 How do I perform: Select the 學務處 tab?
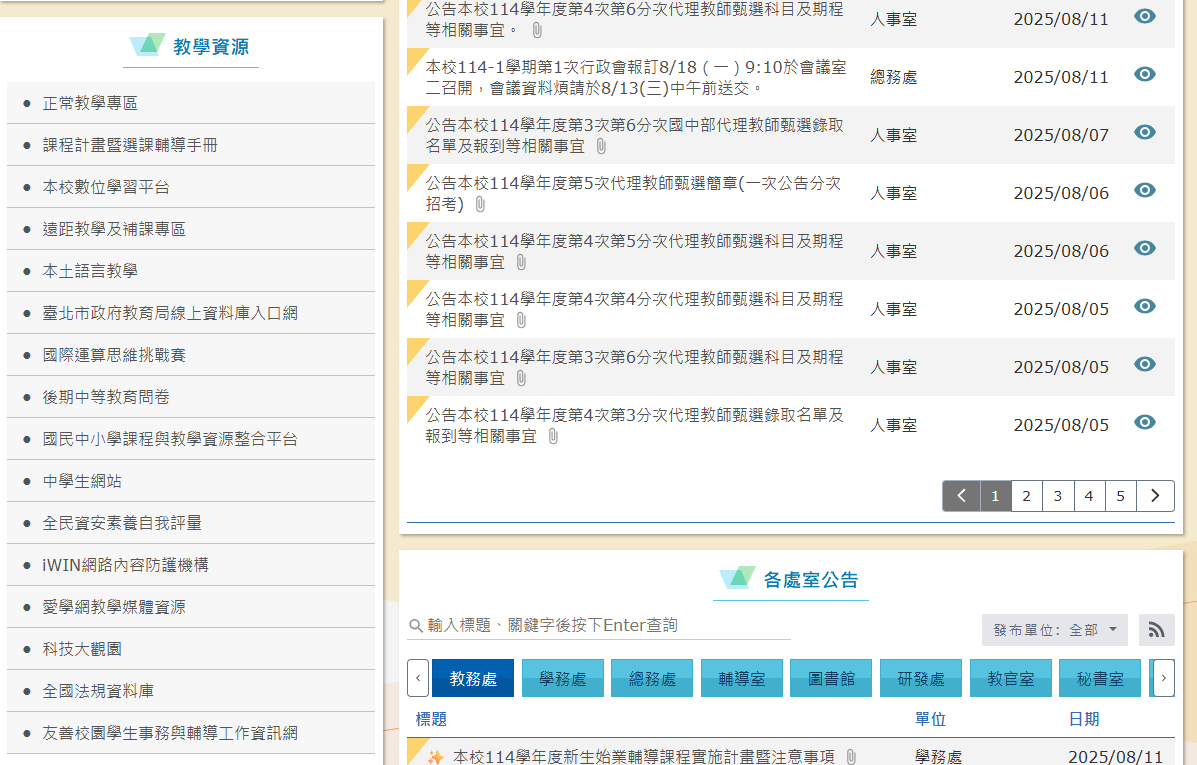point(562,679)
